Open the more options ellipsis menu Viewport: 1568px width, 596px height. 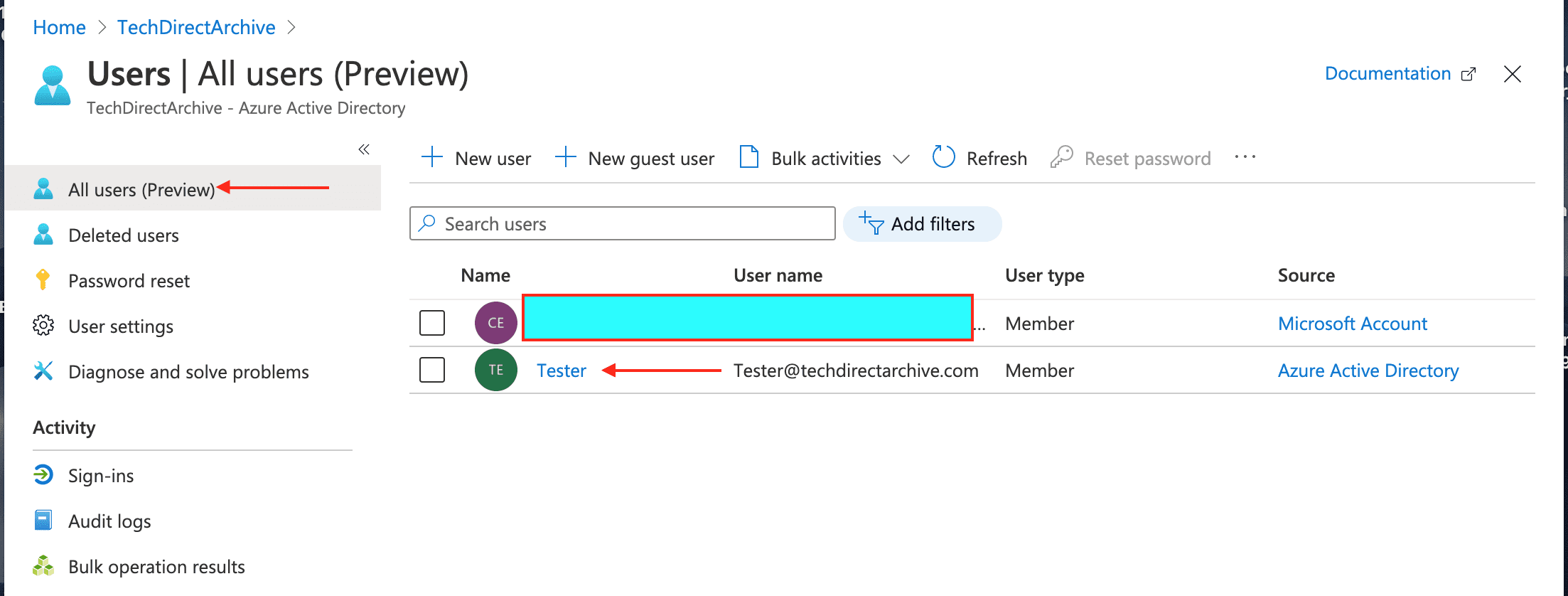[1245, 157]
